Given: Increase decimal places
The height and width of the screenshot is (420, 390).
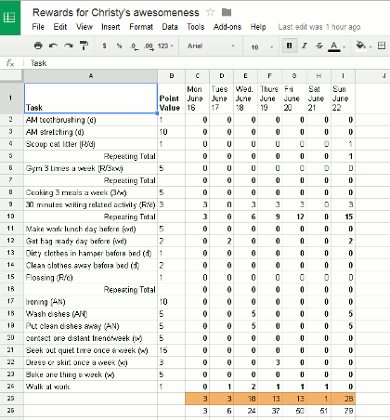Looking at the screenshot, I should [x=148, y=46].
